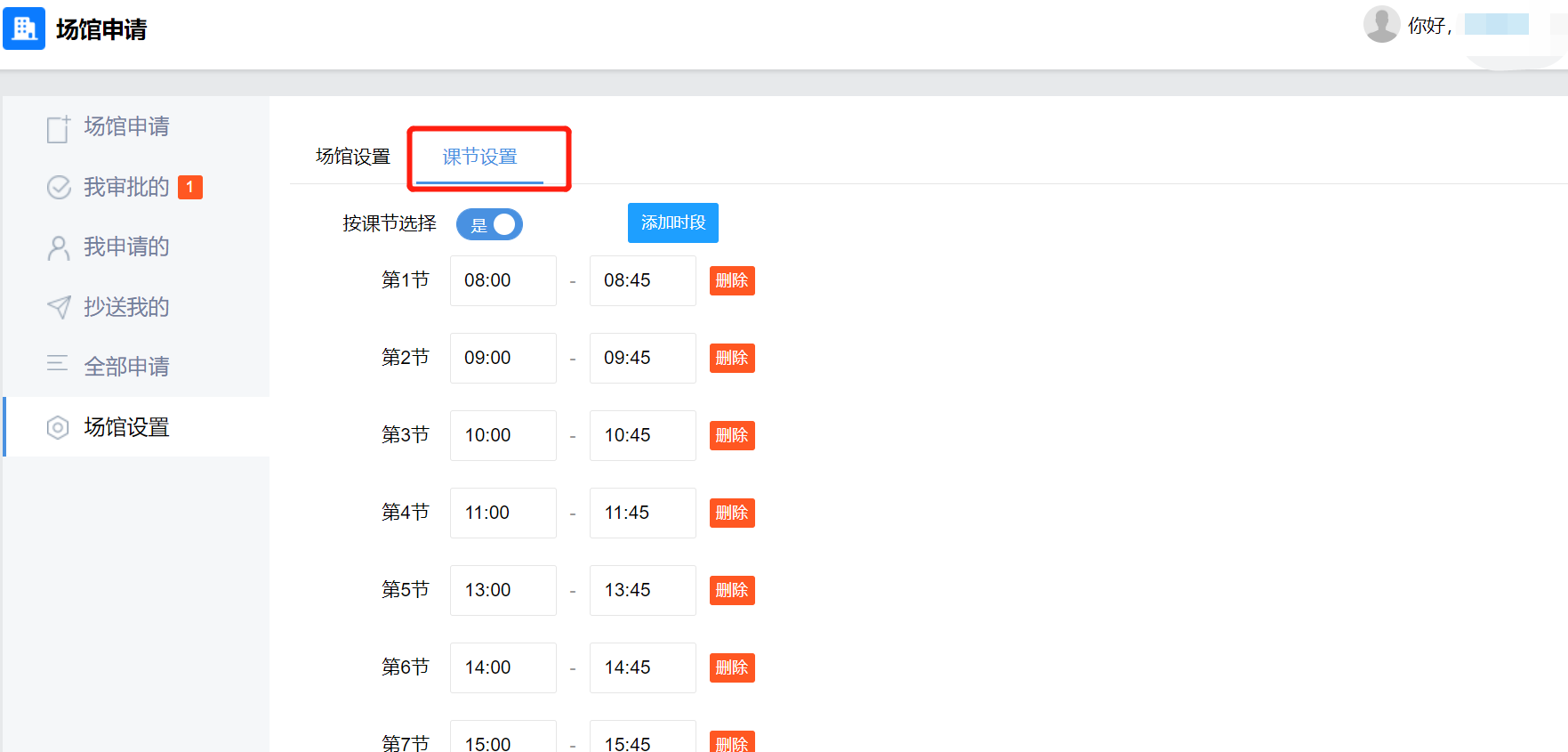Screen dimensions: 1568x752
Task: Click the 场馆申请 sidebar document icon
Action: coord(58,128)
